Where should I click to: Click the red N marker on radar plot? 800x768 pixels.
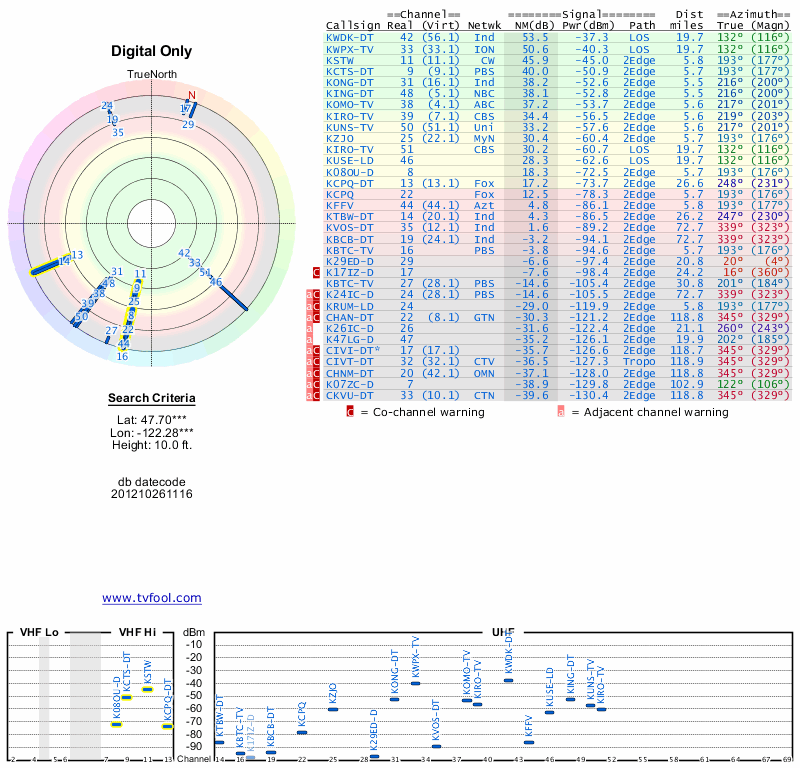click(x=192, y=96)
